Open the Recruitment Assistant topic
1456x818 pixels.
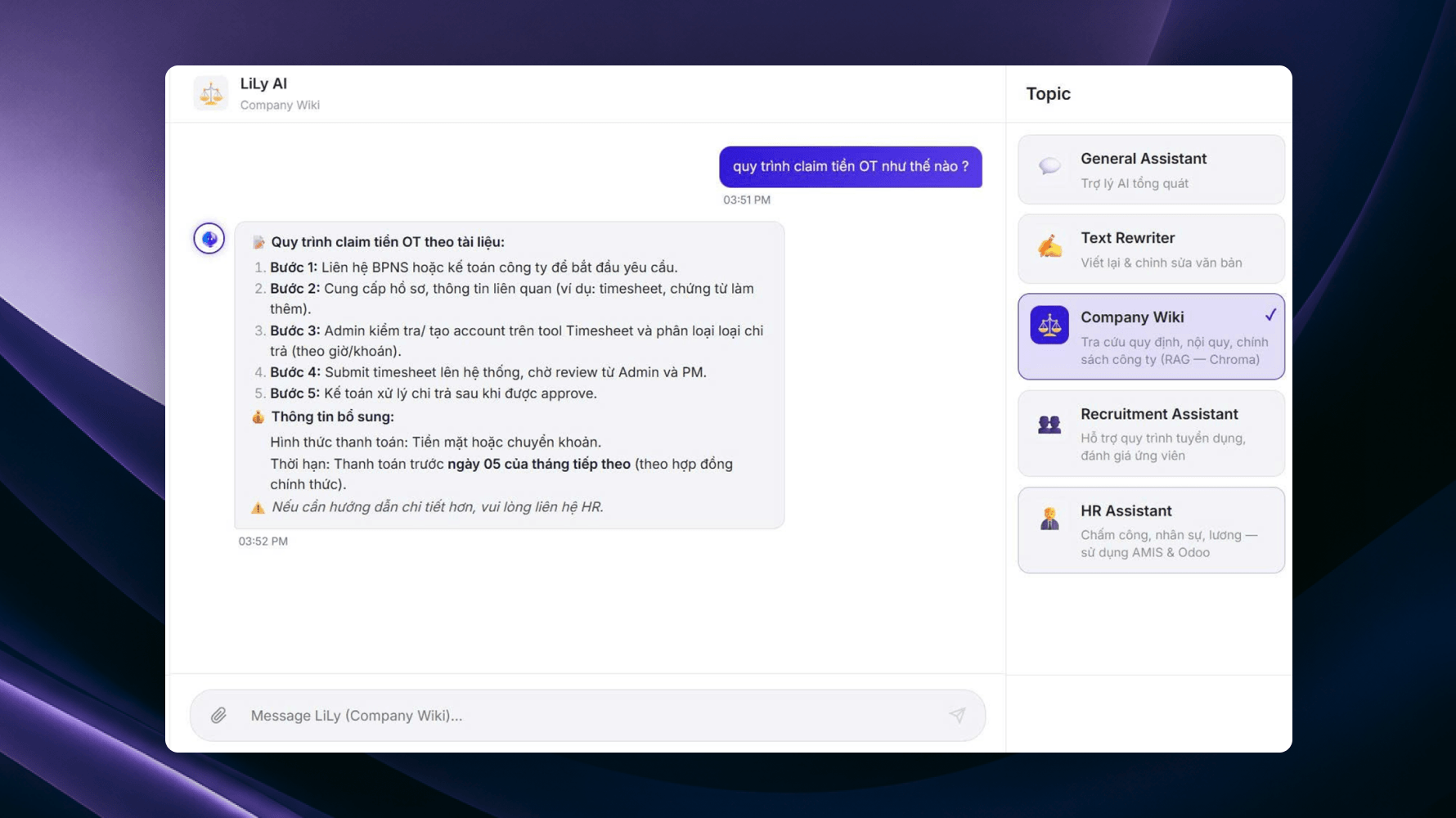(x=1151, y=434)
